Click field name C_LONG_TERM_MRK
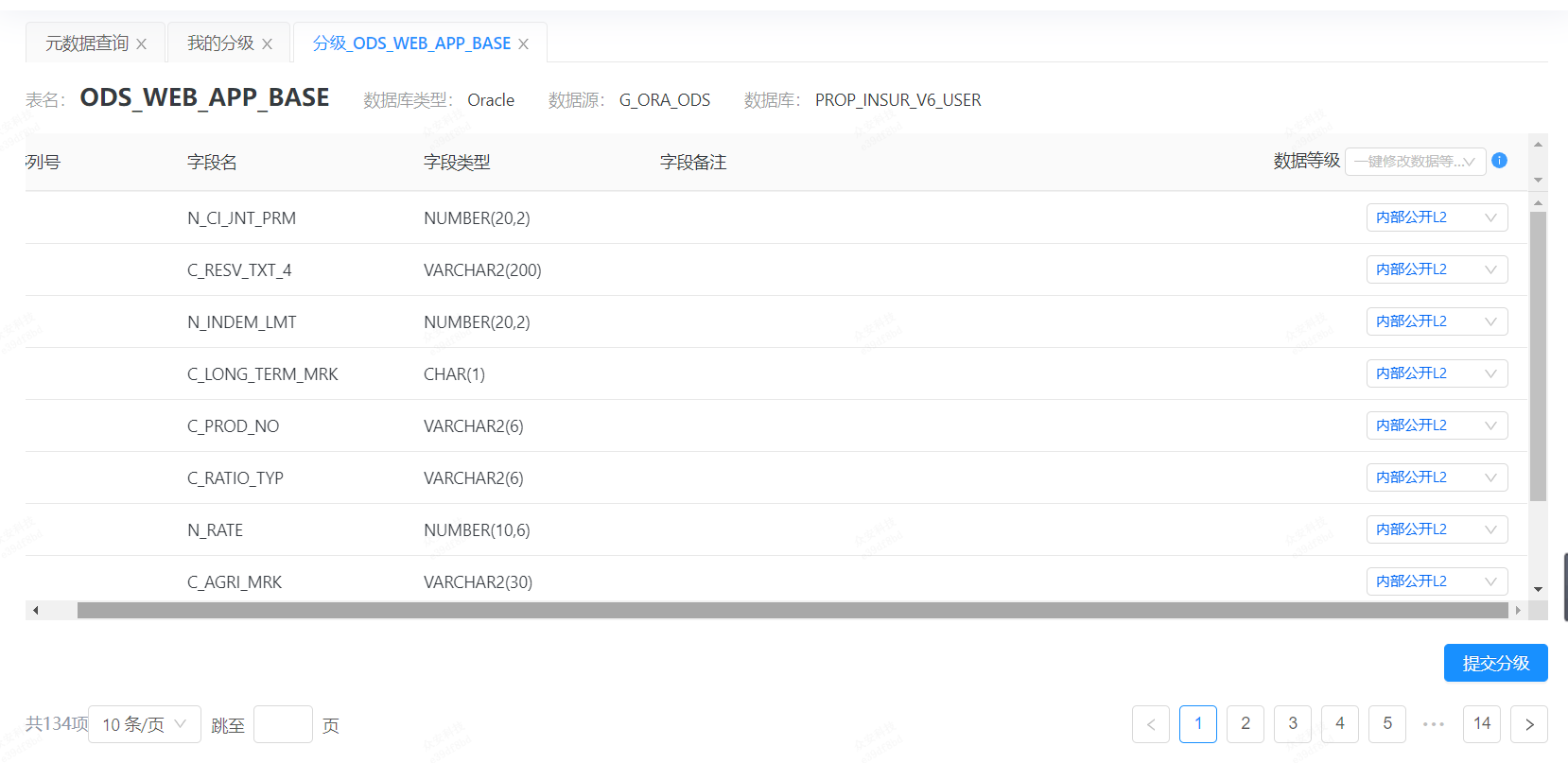1568x763 pixels. point(262,374)
